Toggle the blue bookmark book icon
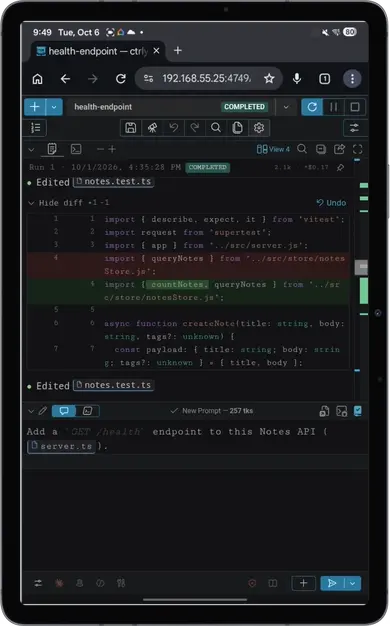Screen dimensions: 390x626 coord(358,411)
